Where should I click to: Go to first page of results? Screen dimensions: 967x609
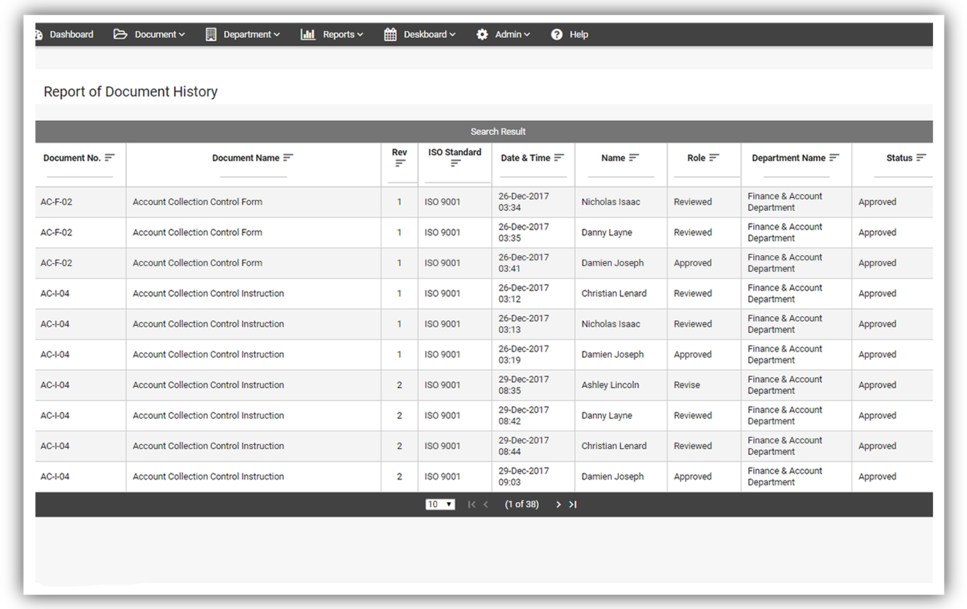coord(472,504)
